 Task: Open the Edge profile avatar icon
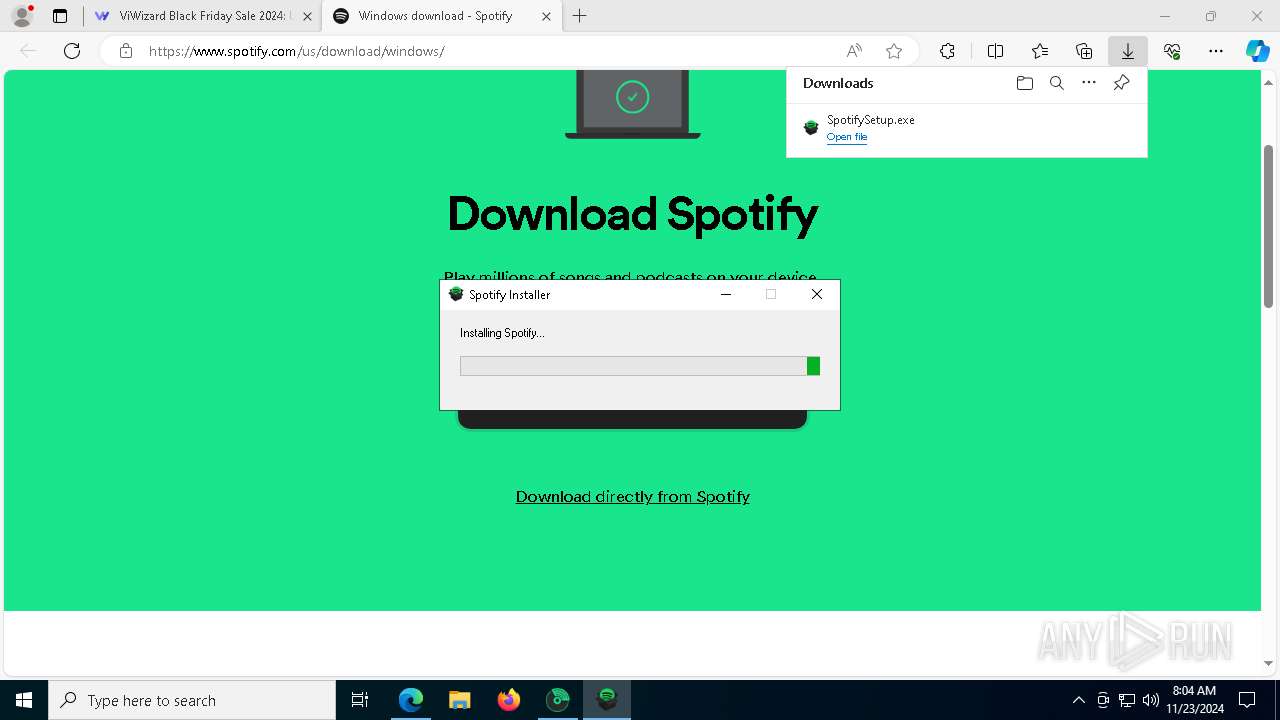(x=22, y=16)
